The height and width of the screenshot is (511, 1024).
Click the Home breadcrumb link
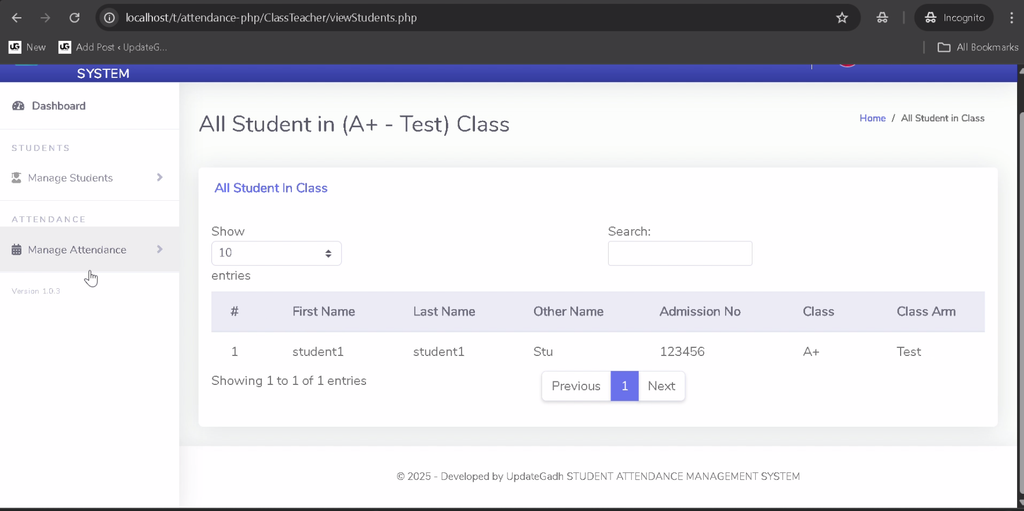click(x=872, y=118)
